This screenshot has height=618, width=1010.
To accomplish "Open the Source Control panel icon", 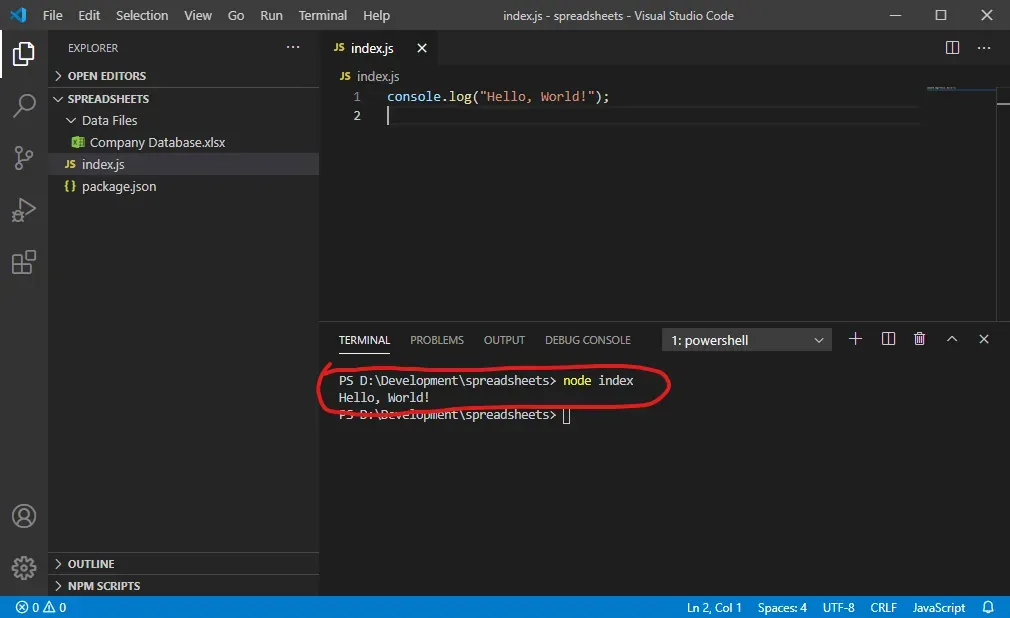I will click(x=23, y=158).
